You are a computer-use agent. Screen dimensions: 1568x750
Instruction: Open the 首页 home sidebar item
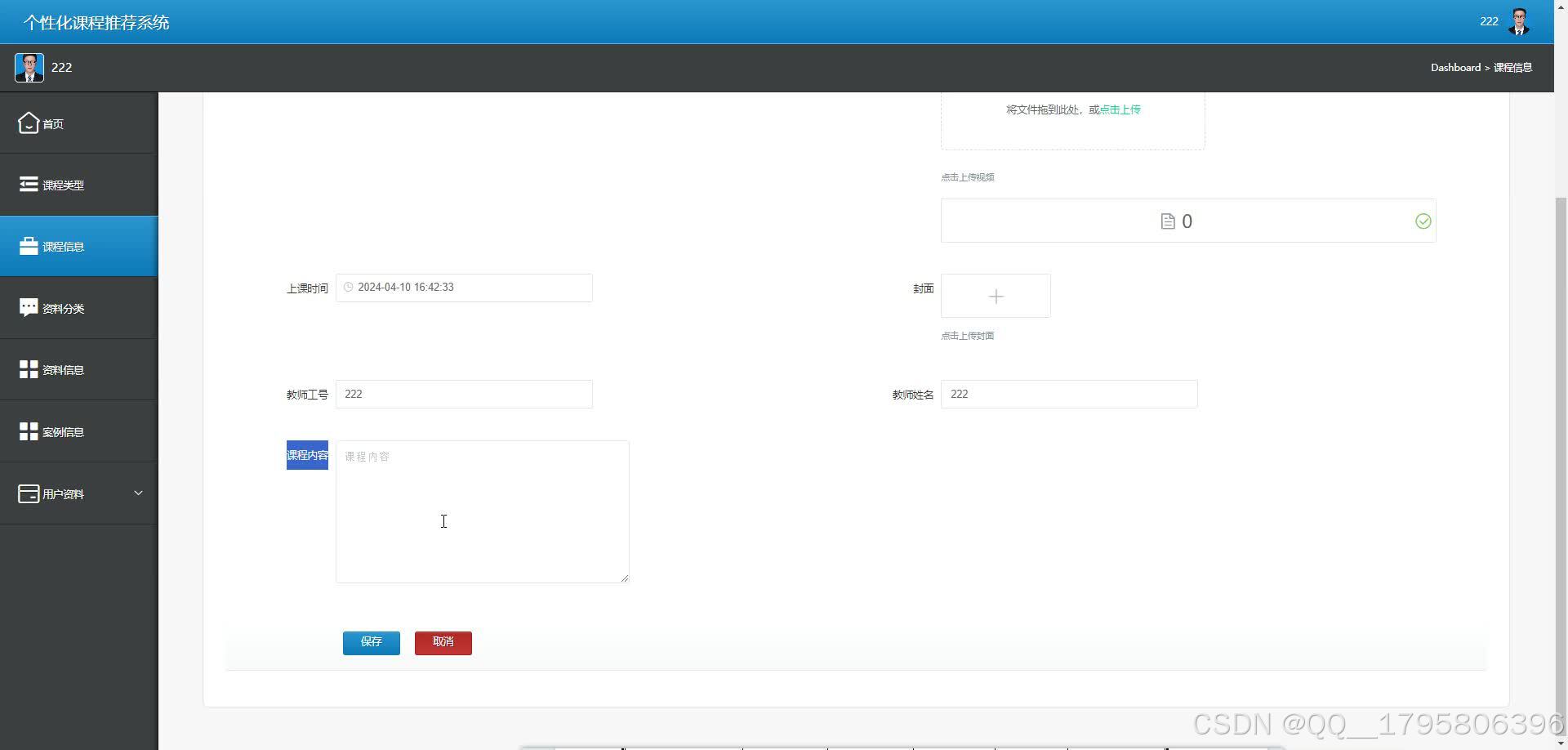[78, 123]
